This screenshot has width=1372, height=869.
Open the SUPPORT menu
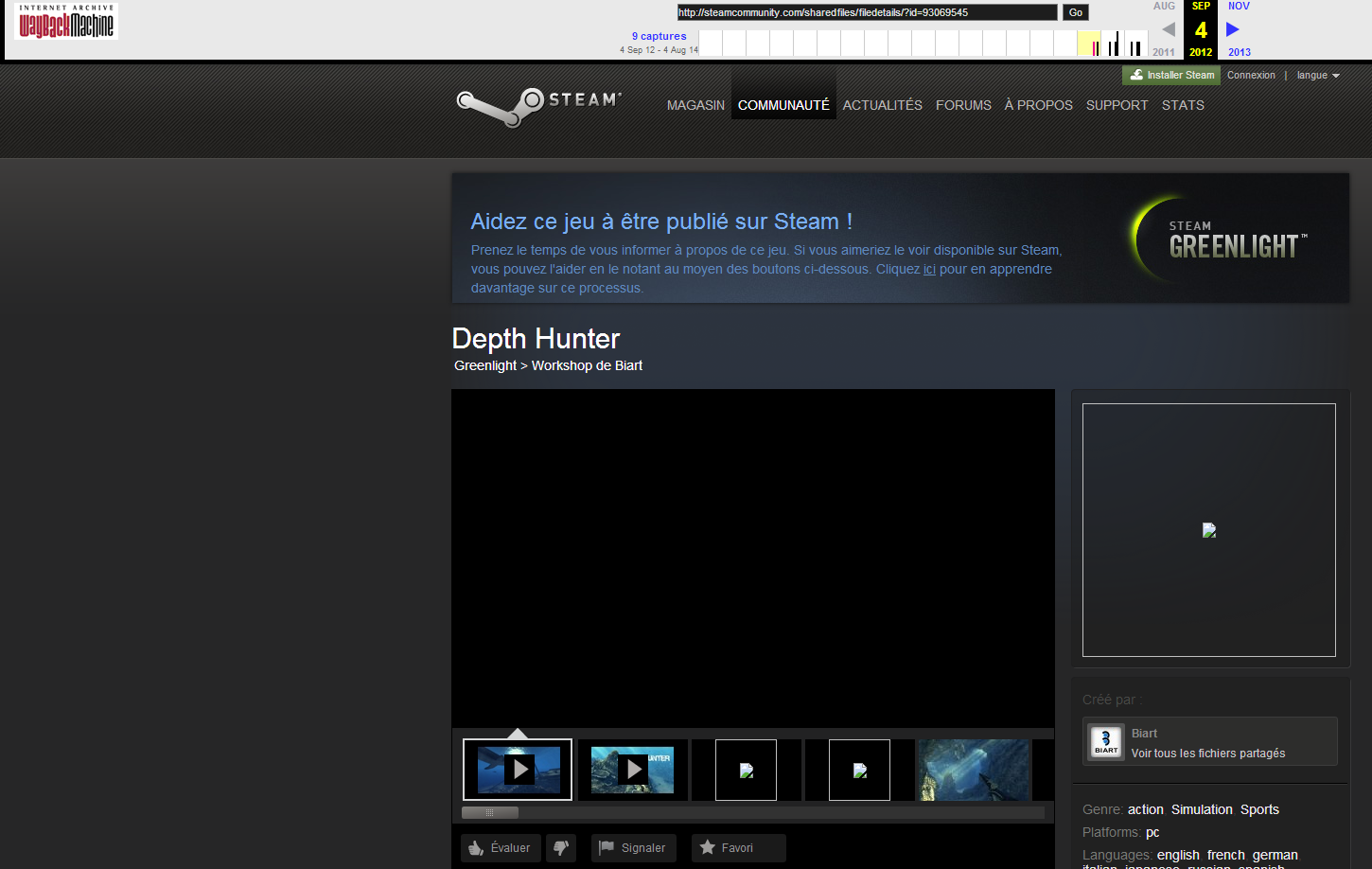point(1117,105)
